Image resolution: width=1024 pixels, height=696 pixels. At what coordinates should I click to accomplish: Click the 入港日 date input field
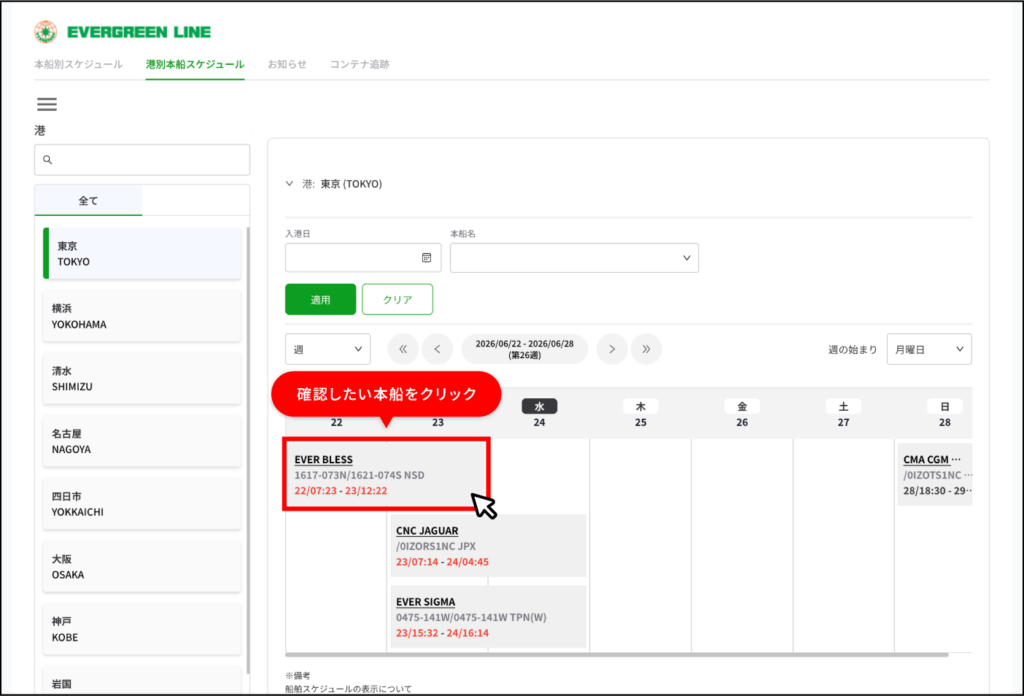pyautogui.click(x=363, y=258)
